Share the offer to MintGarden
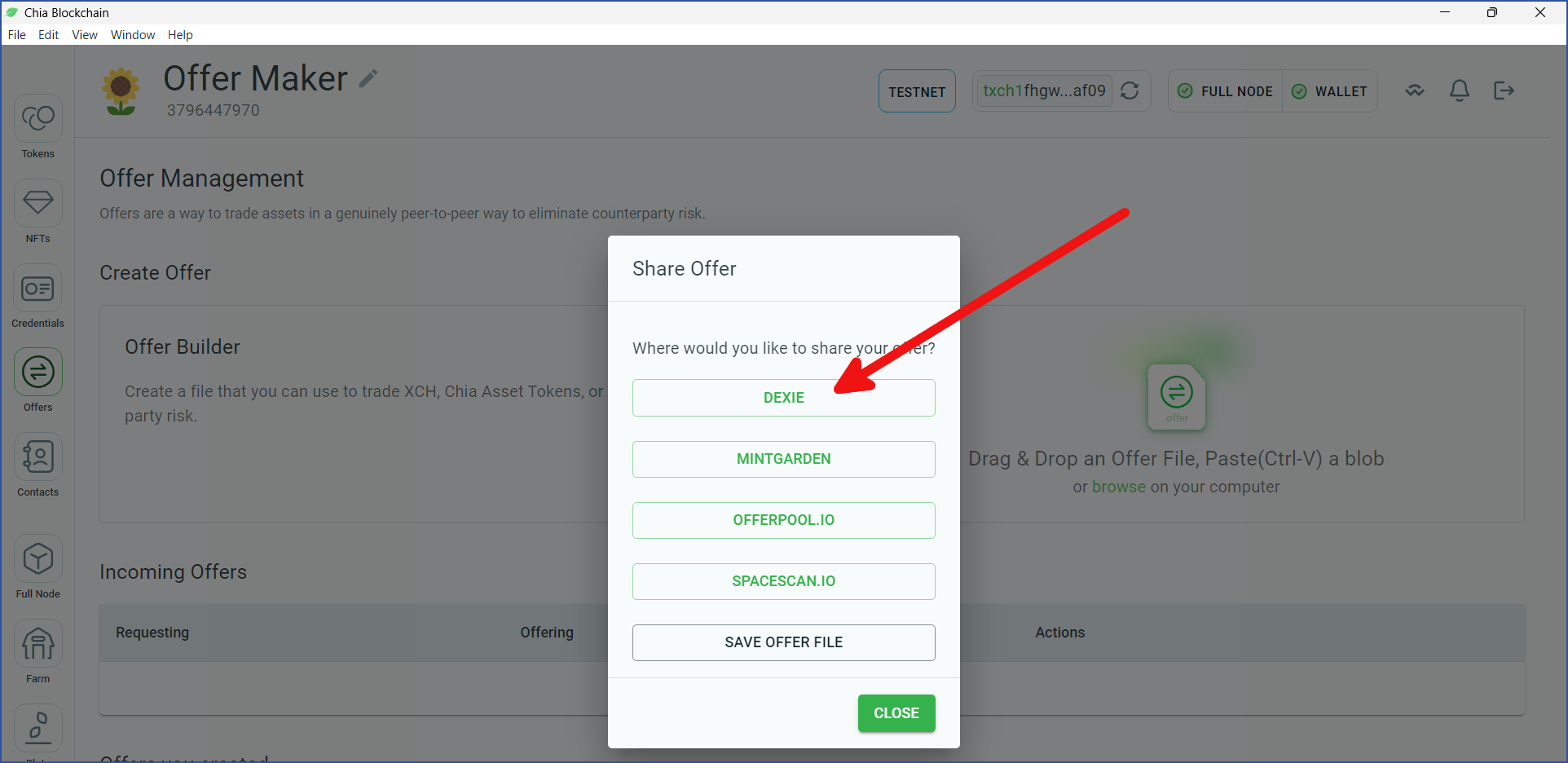Viewport: 1568px width, 763px height. pyautogui.click(x=784, y=459)
